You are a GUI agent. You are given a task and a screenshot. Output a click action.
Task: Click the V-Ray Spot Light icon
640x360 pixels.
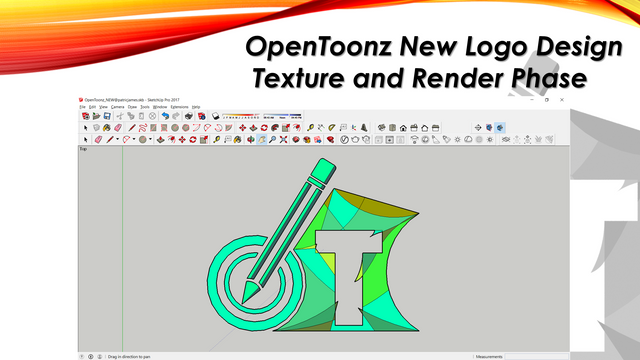(x=436, y=140)
